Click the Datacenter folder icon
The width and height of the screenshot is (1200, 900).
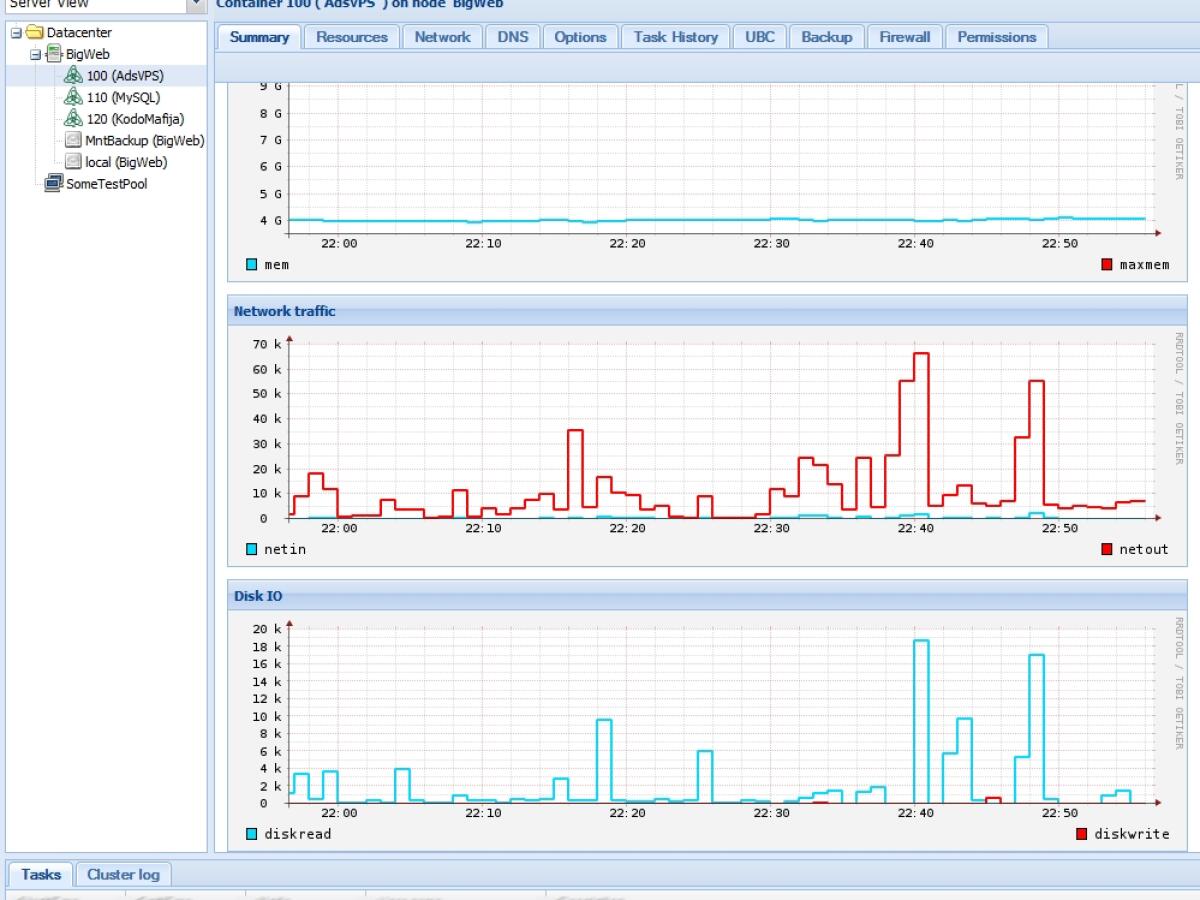[x=35, y=33]
